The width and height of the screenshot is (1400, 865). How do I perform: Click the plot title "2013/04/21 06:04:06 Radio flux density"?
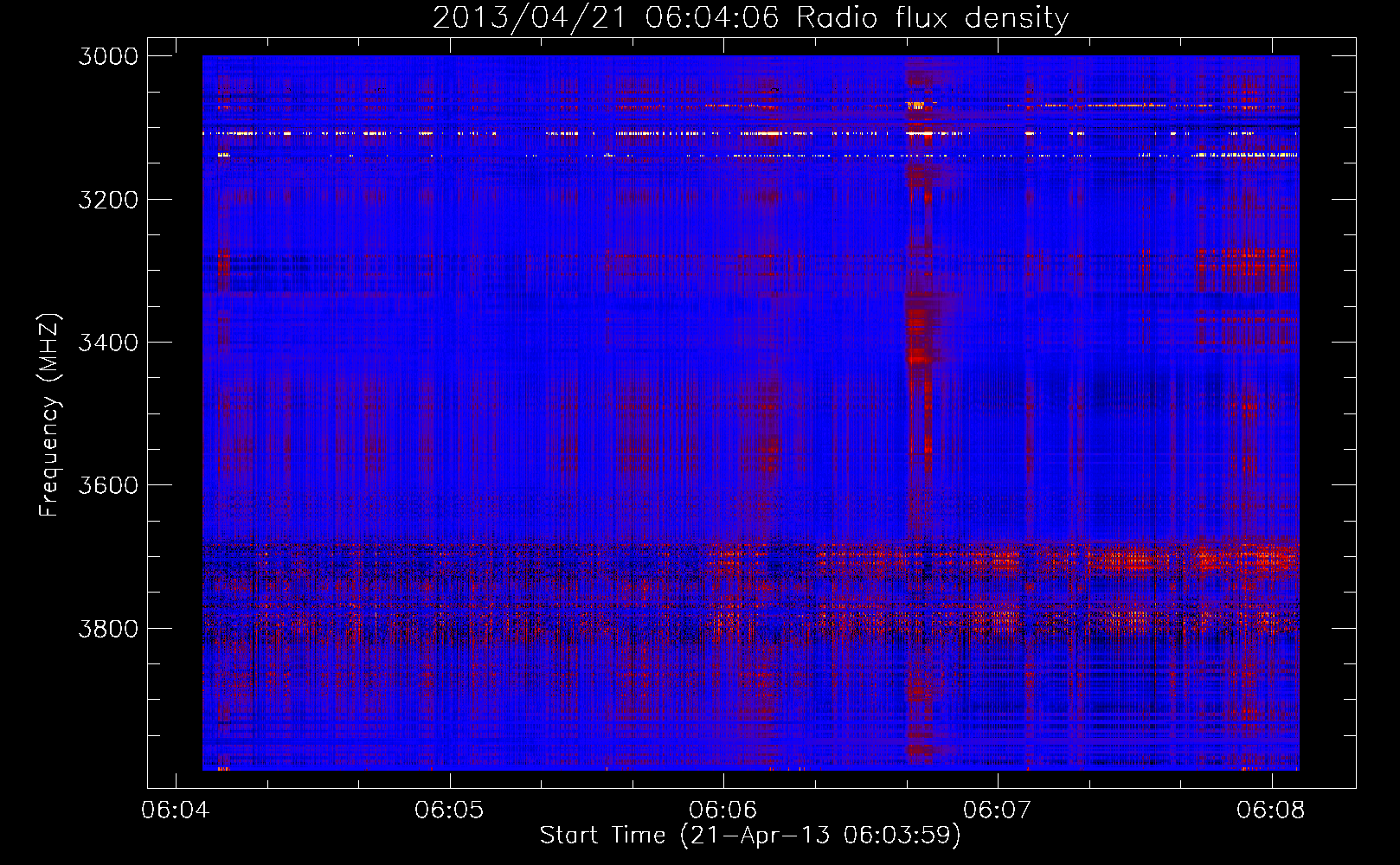pyautogui.click(x=750, y=18)
